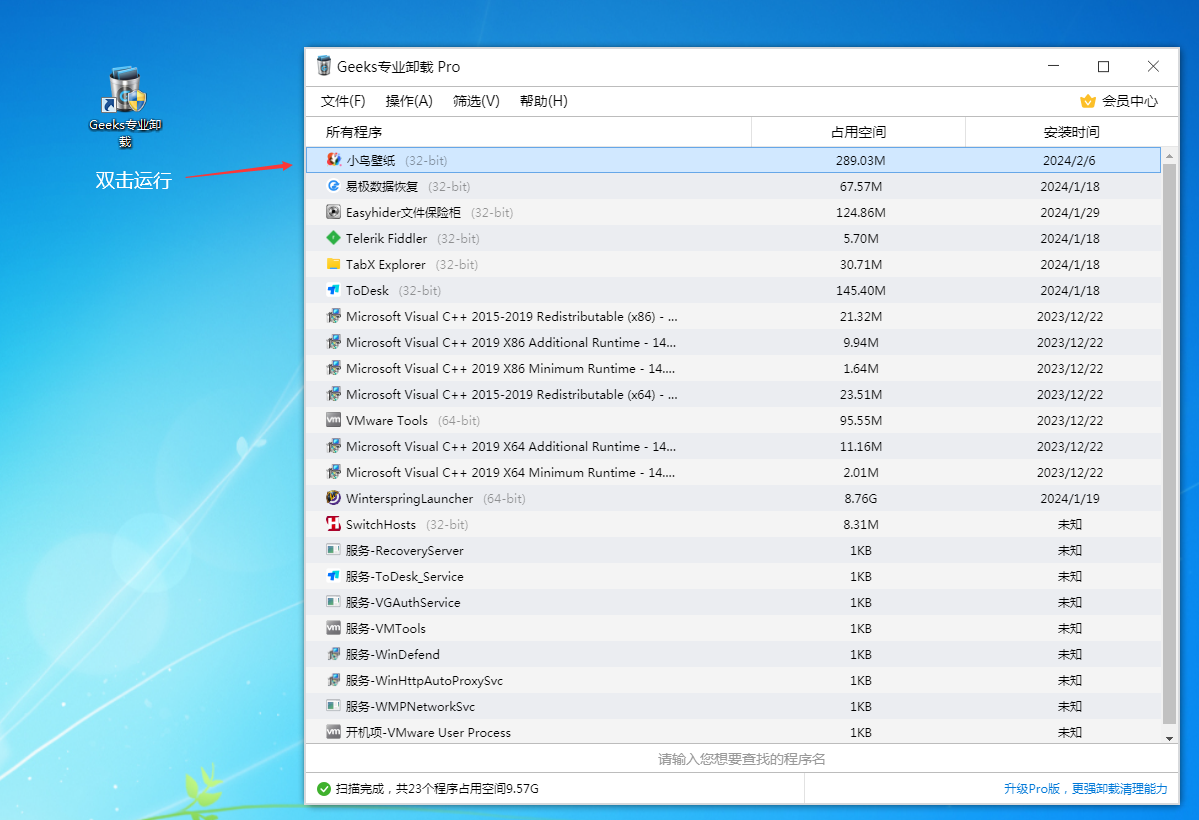
Task: Click icon of Visual C++ 2019 X86 Minimum Runtime
Action: coord(333,368)
